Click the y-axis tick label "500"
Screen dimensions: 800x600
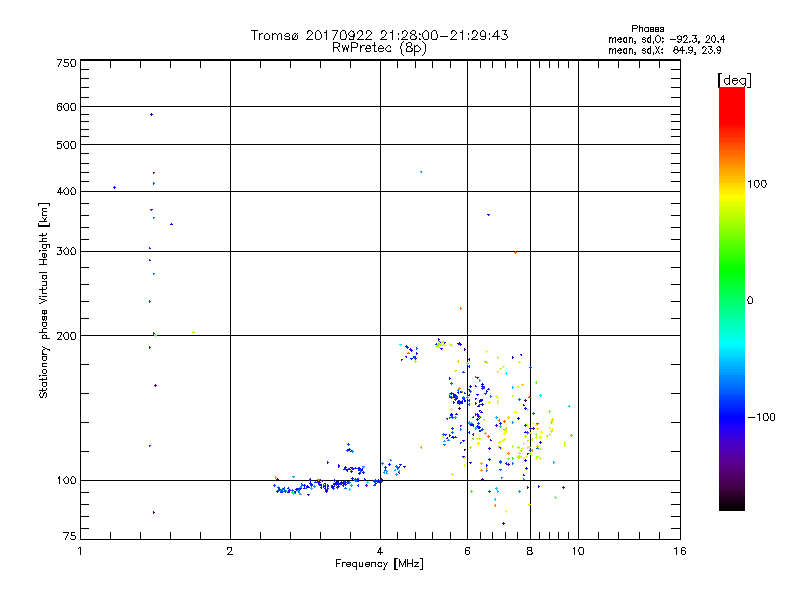[x=66, y=145]
